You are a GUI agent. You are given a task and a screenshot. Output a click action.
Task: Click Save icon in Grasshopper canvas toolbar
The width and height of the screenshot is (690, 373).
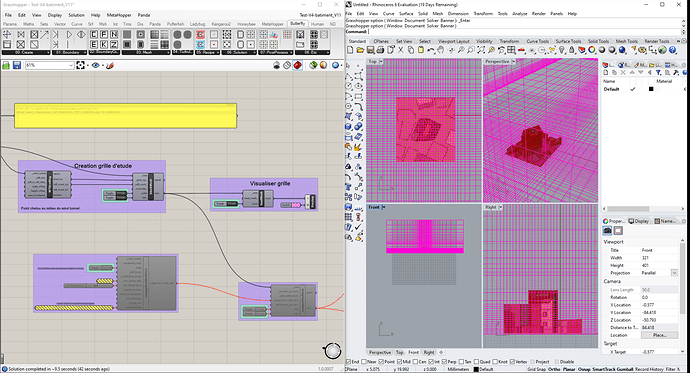[17, 65]
